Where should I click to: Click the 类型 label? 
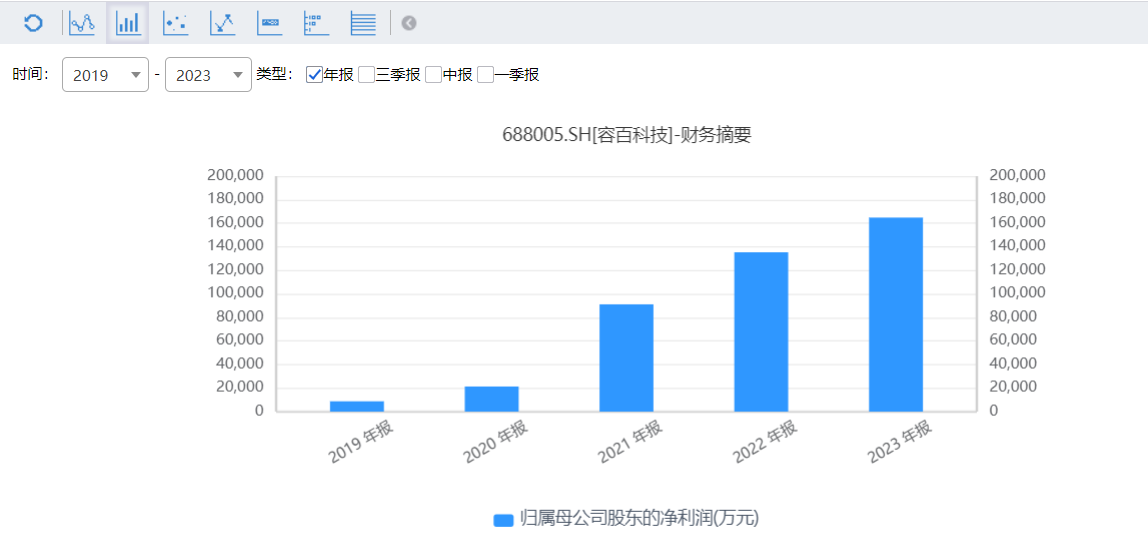point(275,75)
